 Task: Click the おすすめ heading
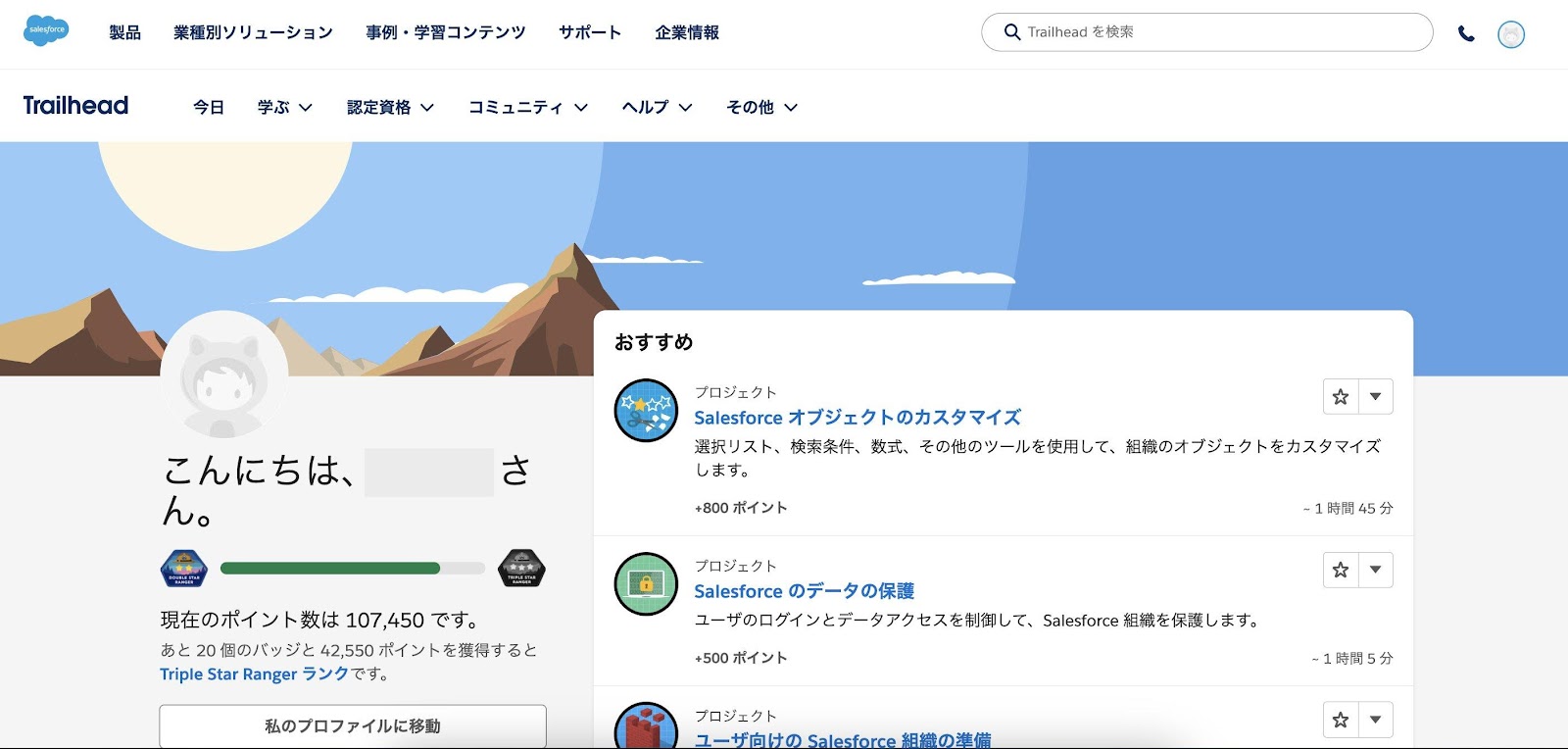point(654,342)
